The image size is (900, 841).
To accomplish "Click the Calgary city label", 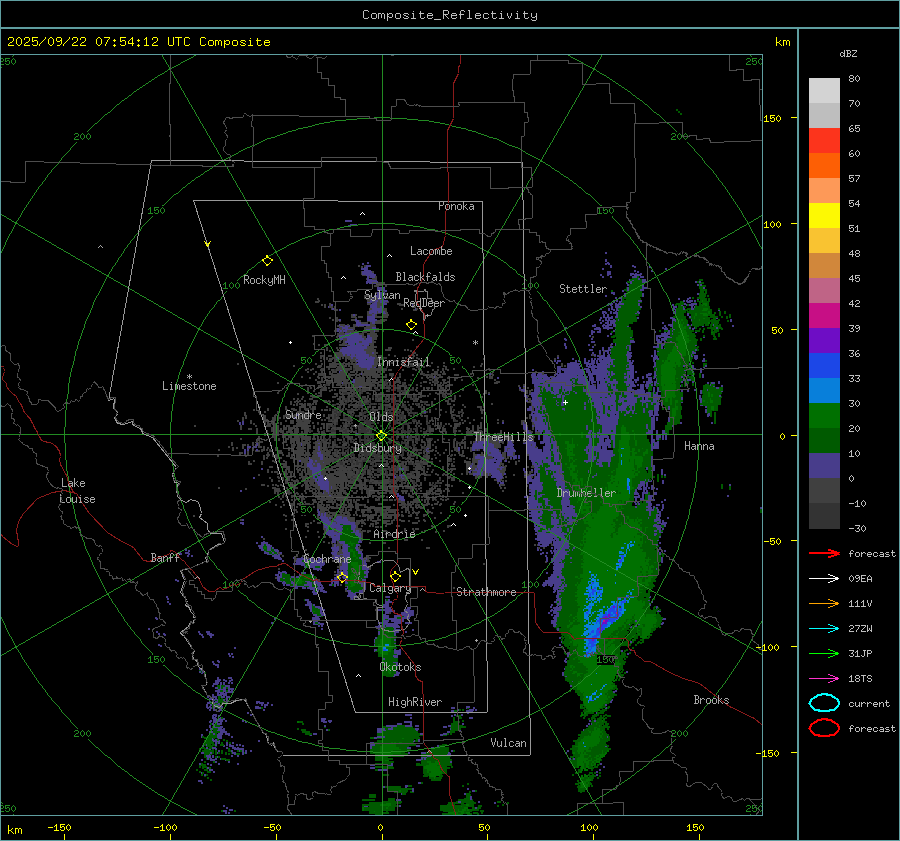I will coord(389,589).
